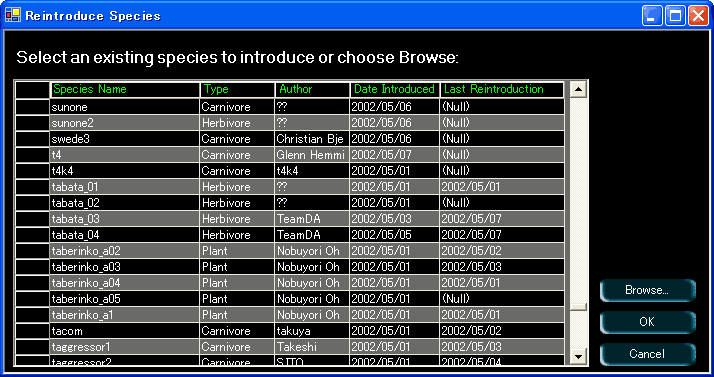The width and height of the screenshot is (714, 377).
Task: Click the Browse... button
Action: 648,290
